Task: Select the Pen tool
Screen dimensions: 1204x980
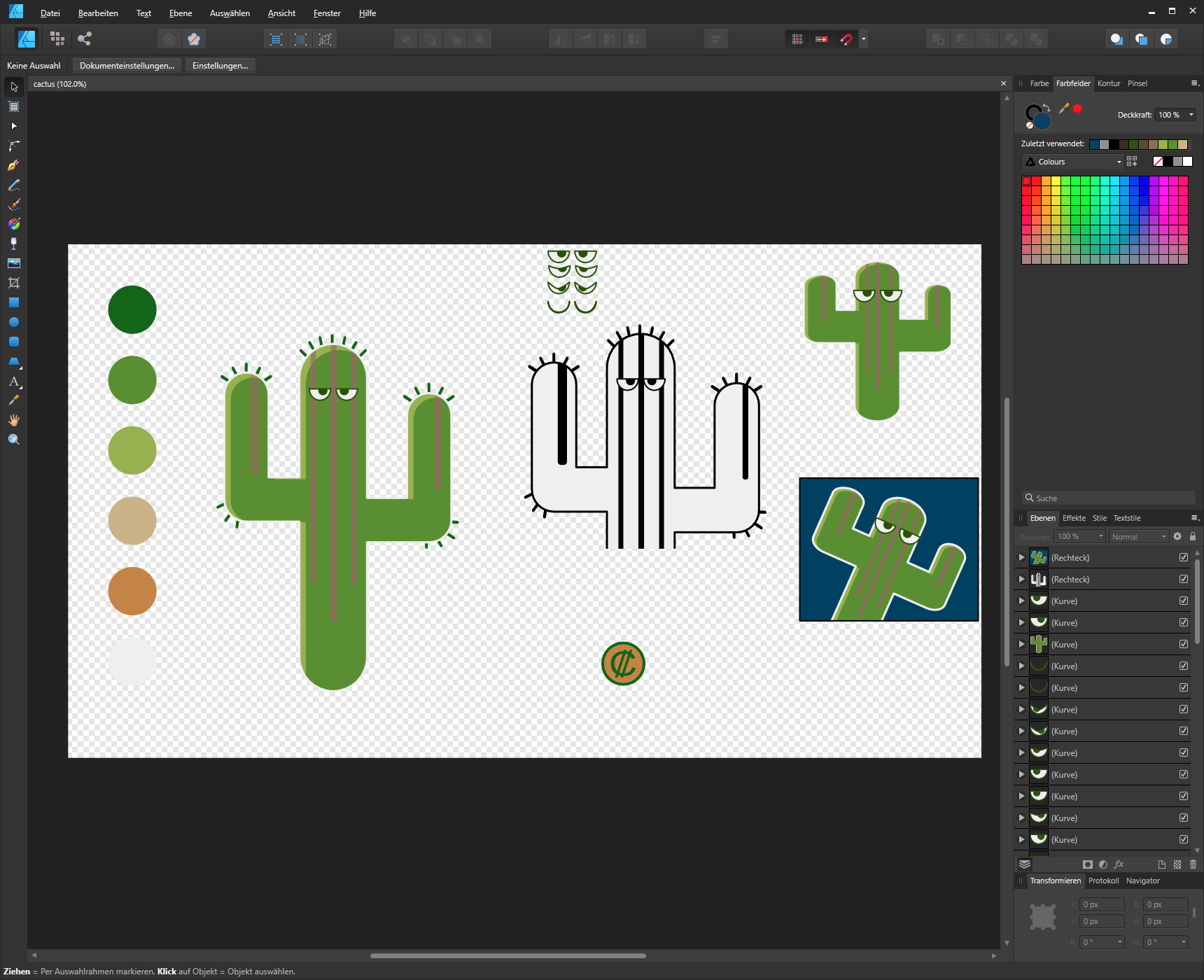Action: pyautogui.click(x=13, y=165)
